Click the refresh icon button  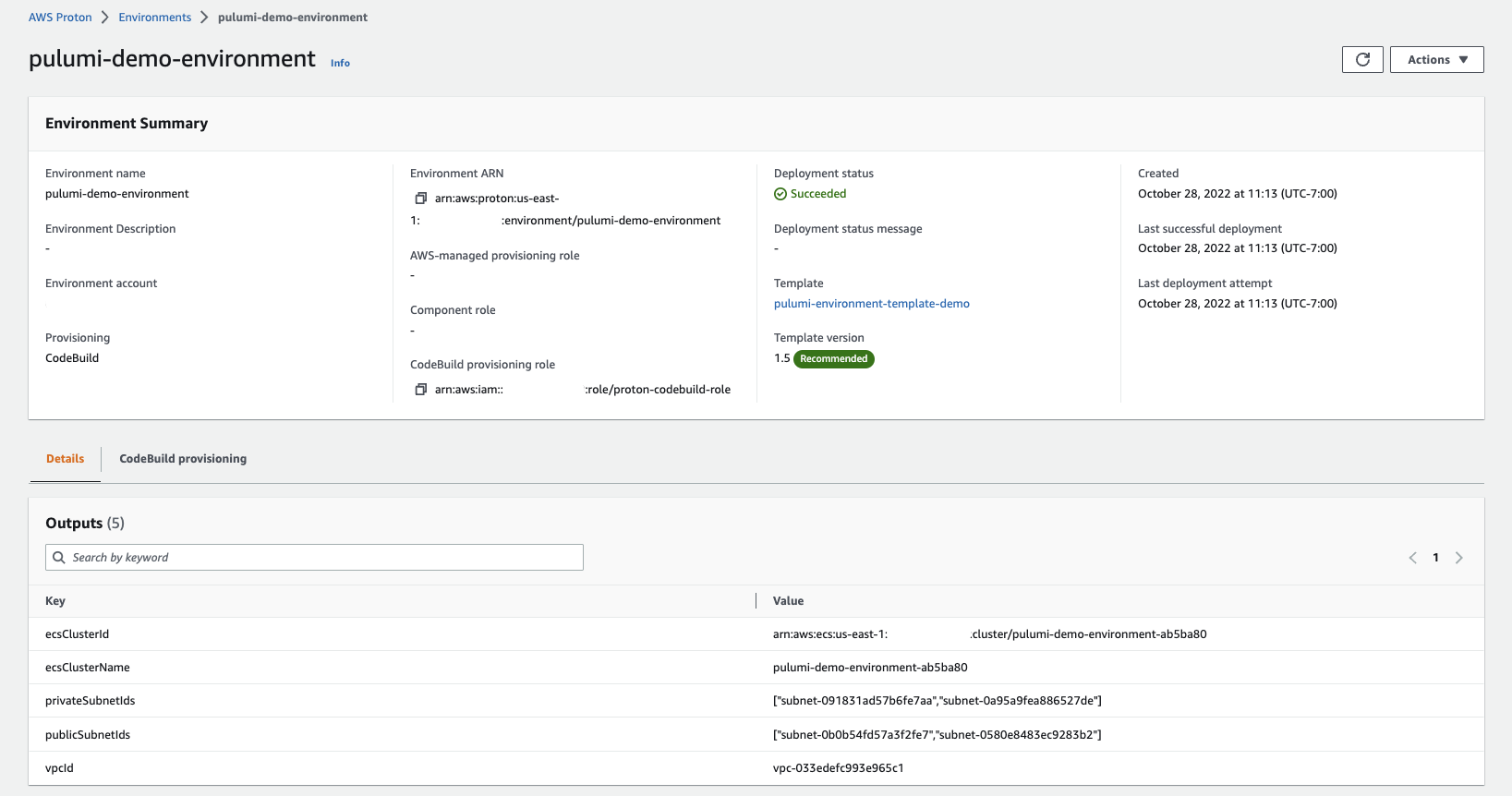tap(1362, 59)
